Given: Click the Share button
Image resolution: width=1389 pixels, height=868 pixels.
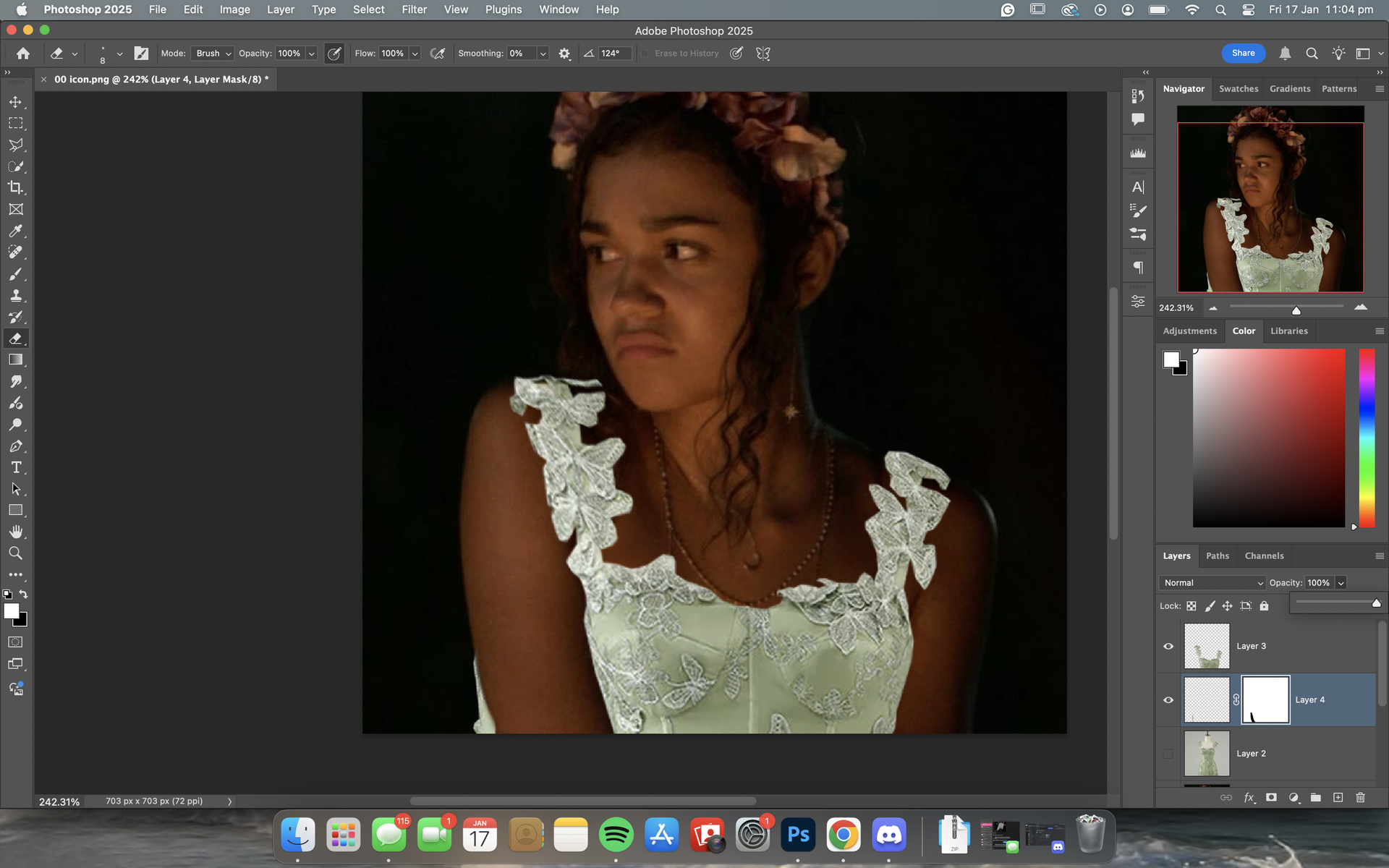Looking at the screenshot, I should [1243, 53].
